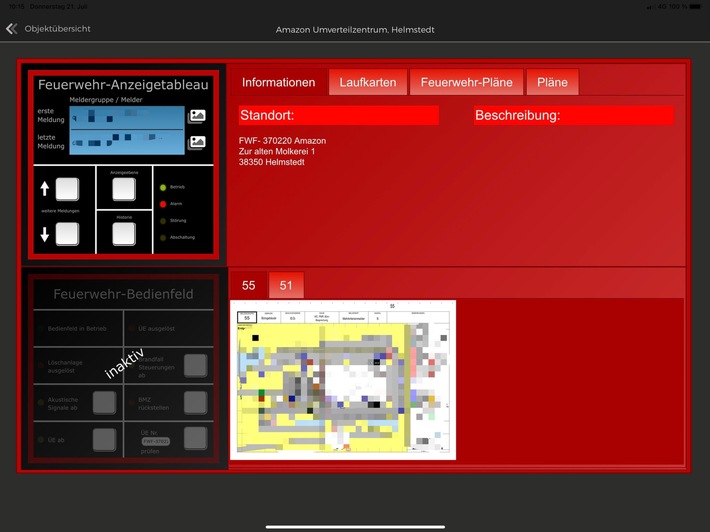This screenshot has height=532, width=710.
Task: Select the Laufkarte tab 51
Action: [x=286, y=285]
